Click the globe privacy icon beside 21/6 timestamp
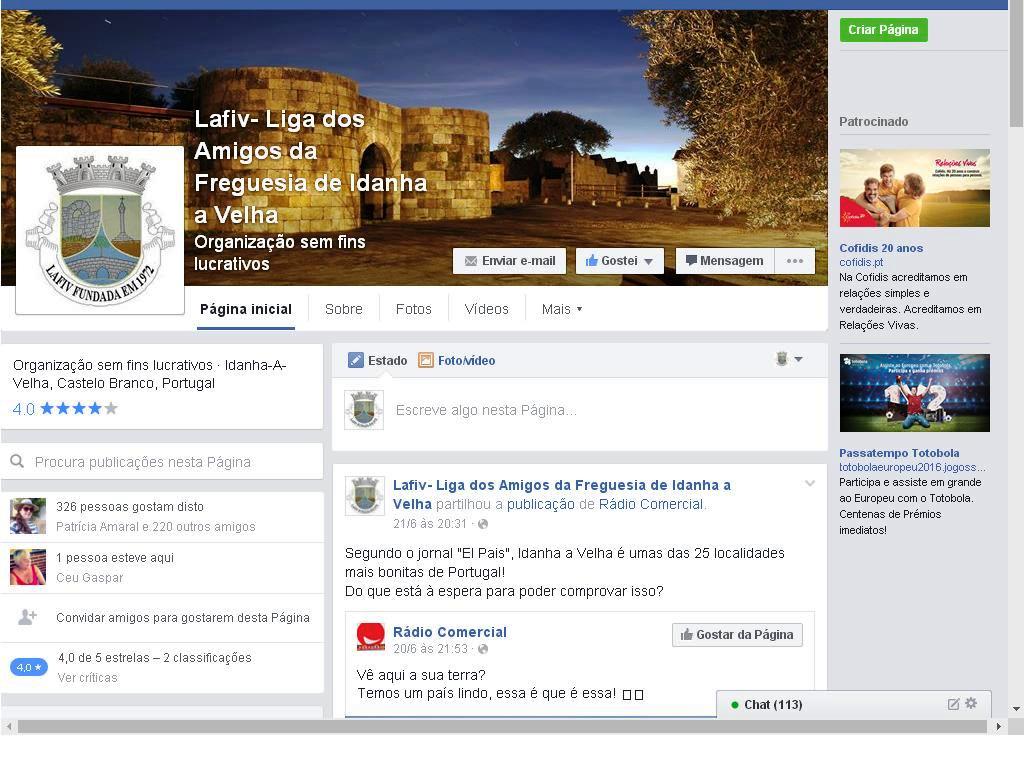 pos(483,524)
